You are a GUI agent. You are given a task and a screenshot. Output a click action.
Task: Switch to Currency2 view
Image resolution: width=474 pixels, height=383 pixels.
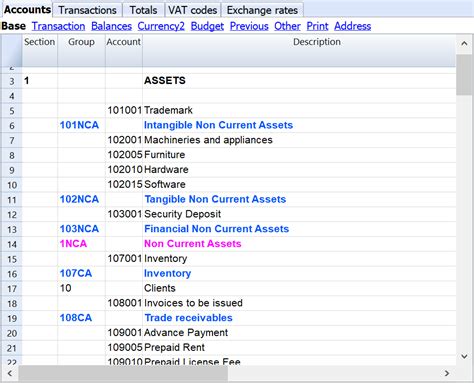coord(161,26)
